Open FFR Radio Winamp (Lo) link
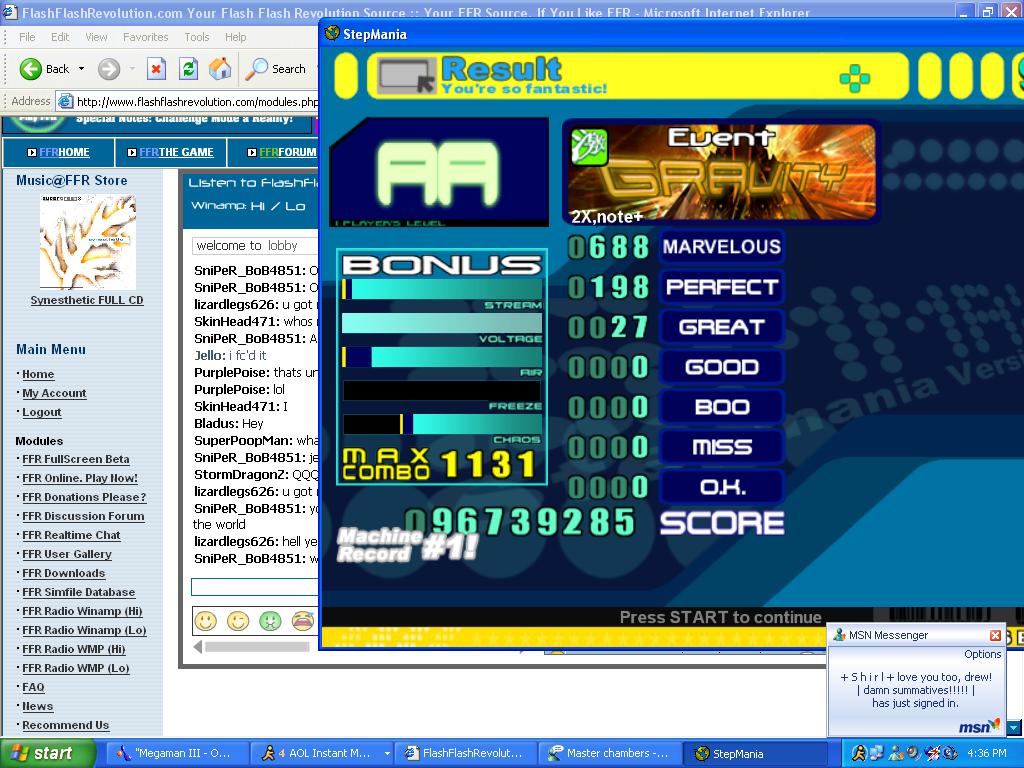 click(84, 630)
